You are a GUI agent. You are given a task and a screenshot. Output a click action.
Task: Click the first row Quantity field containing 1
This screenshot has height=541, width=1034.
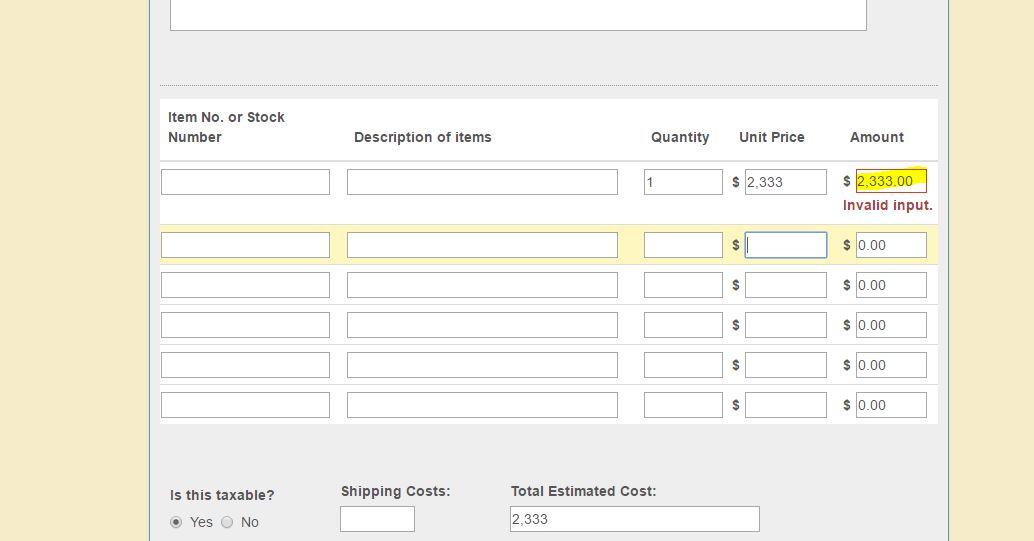683,182
